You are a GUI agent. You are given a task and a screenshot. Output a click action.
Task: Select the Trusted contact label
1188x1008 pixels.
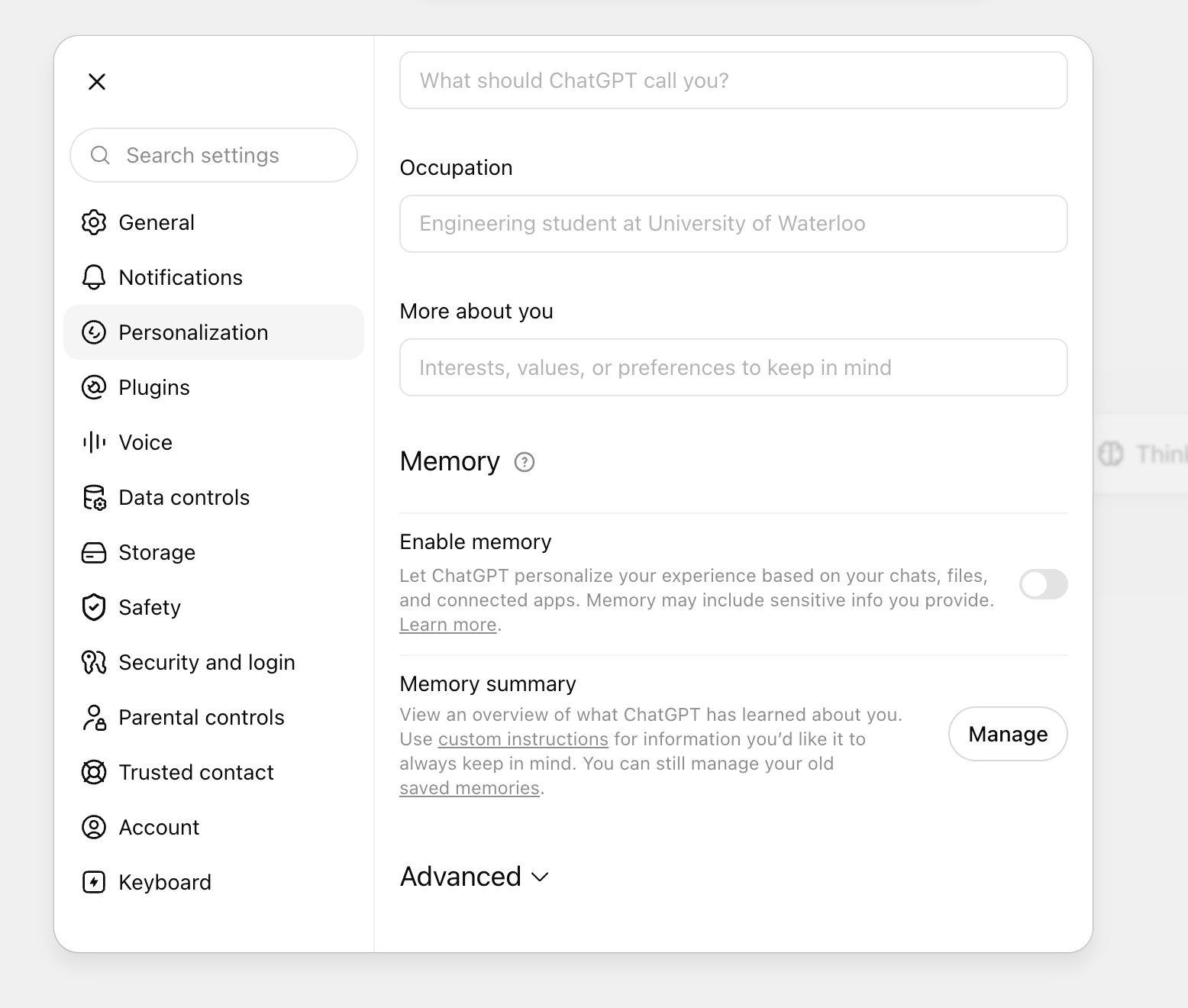click(x=196, y=772)
